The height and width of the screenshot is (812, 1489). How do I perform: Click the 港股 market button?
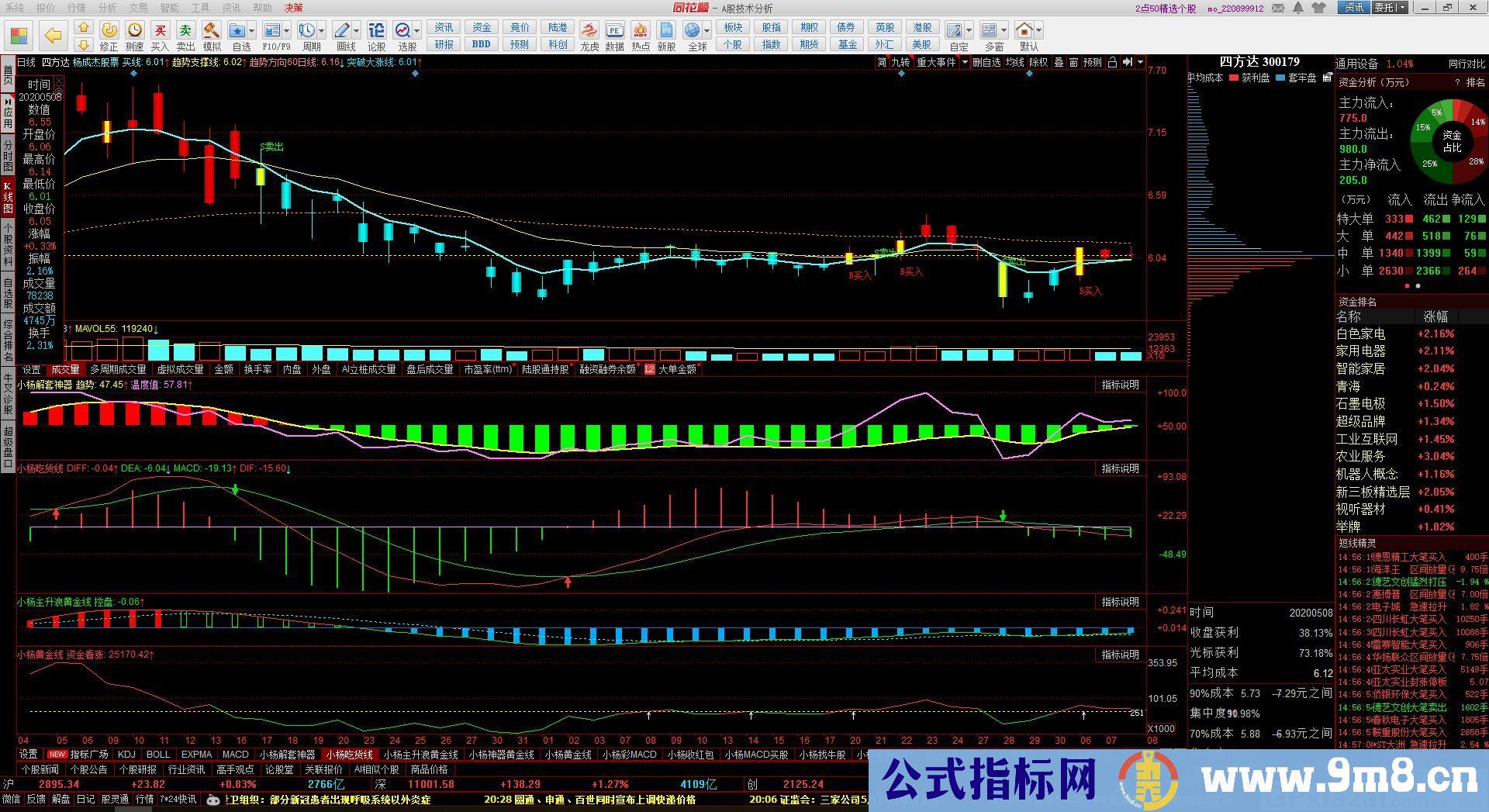922,27
